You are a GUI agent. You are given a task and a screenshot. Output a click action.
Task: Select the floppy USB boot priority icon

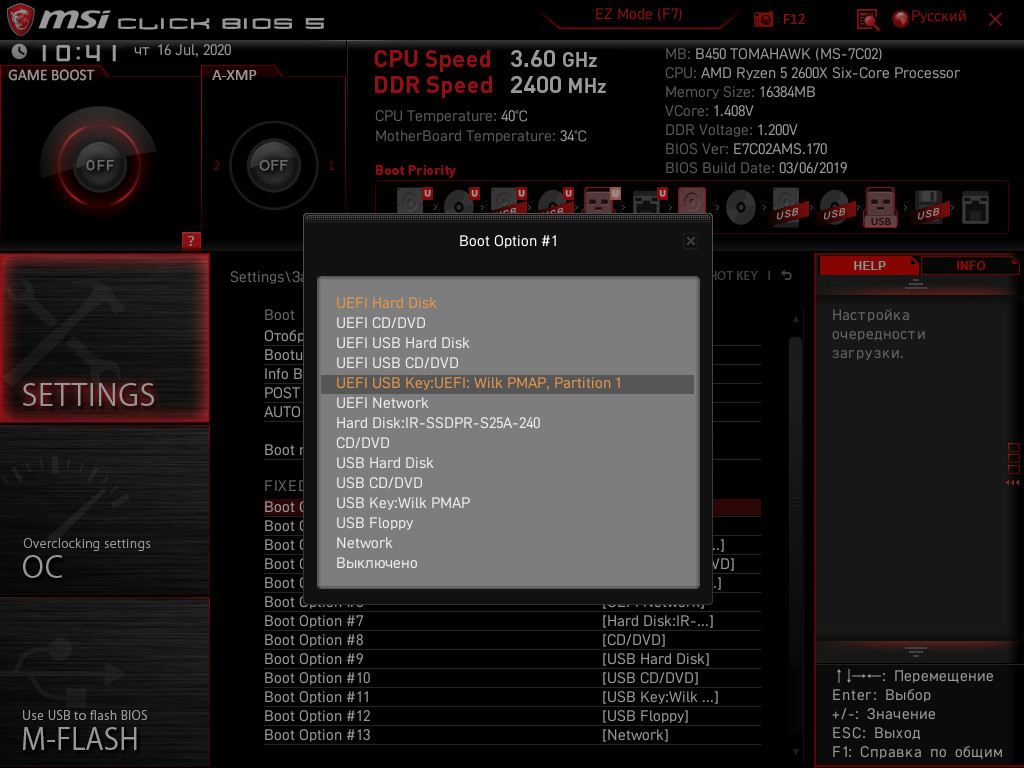tap(928, 208)
